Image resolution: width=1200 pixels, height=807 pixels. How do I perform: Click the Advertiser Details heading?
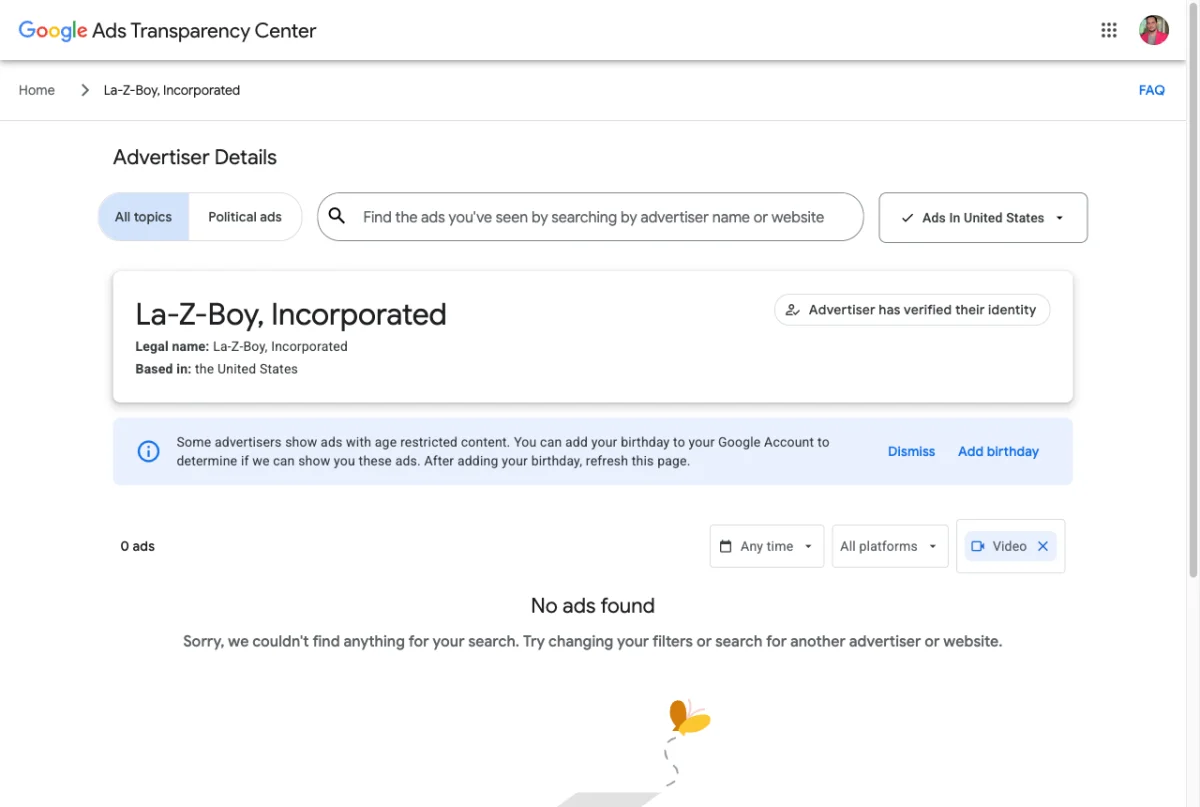[x=195, y=157]
